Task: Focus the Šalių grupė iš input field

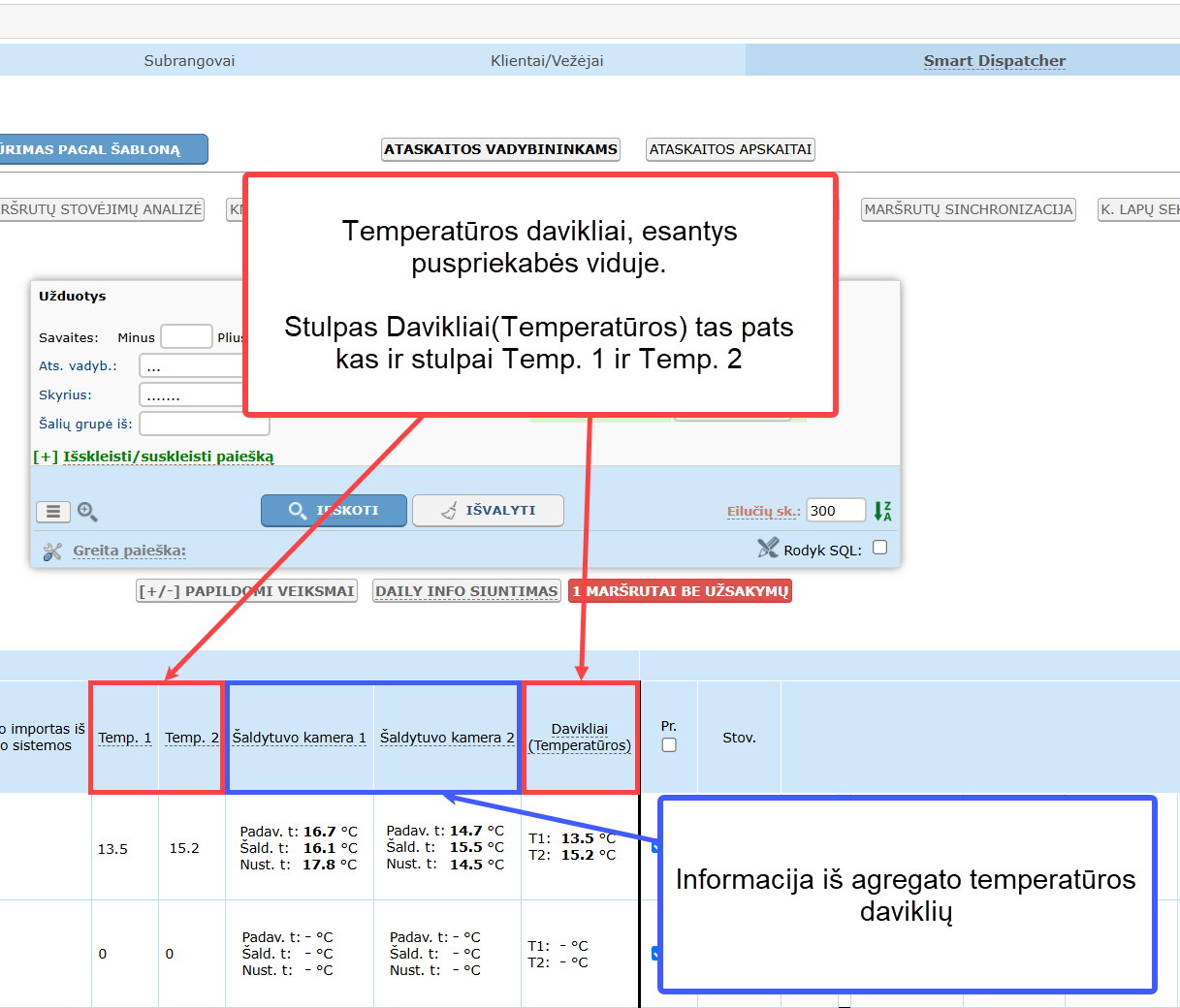Action: point(204,424)
